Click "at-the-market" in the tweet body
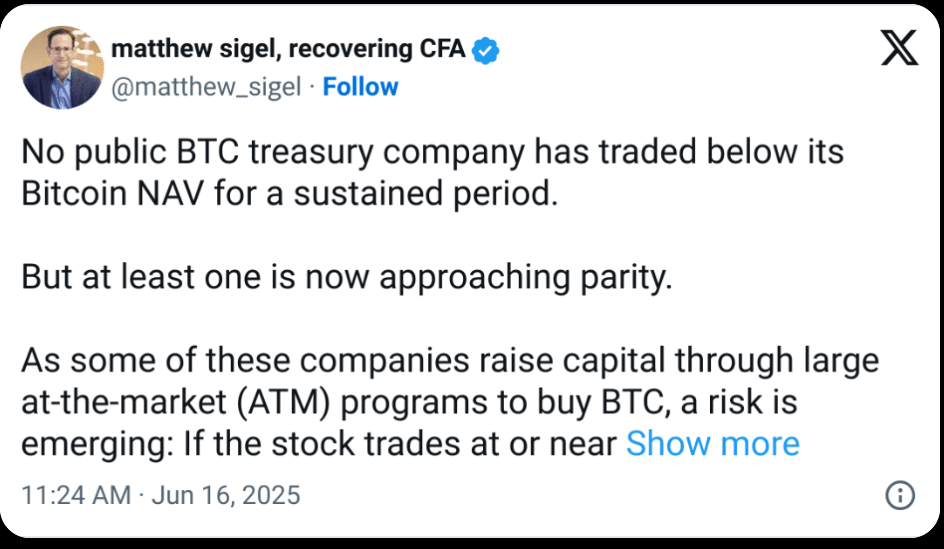The width and height of the screenshot is (944, 549). [x=127, y=402]
